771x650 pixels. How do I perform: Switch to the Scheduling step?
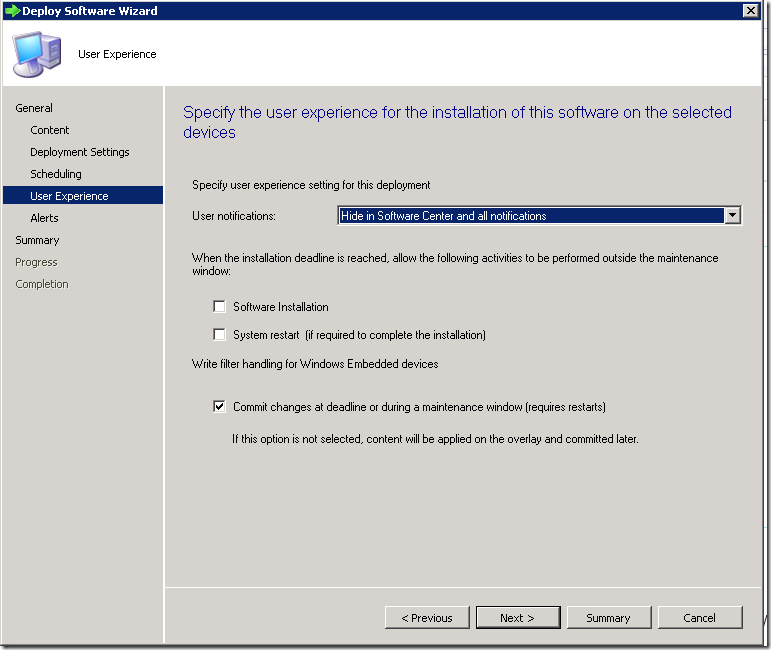(x=56, y=174)
